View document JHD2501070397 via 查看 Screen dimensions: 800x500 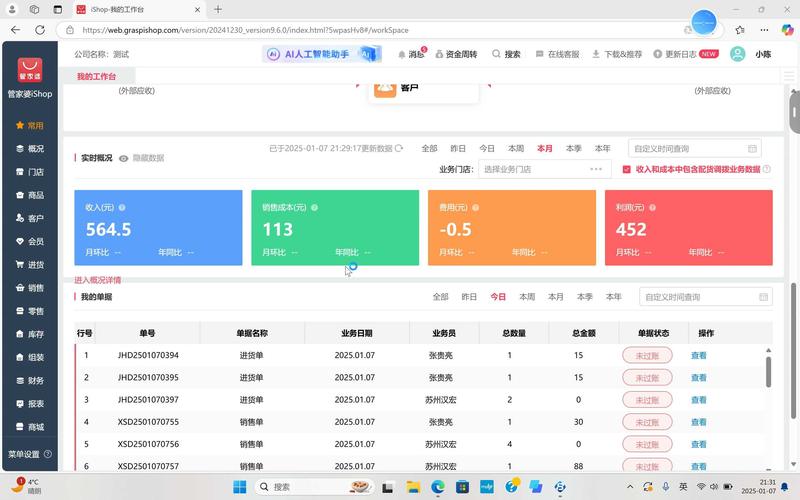(698, 400)
